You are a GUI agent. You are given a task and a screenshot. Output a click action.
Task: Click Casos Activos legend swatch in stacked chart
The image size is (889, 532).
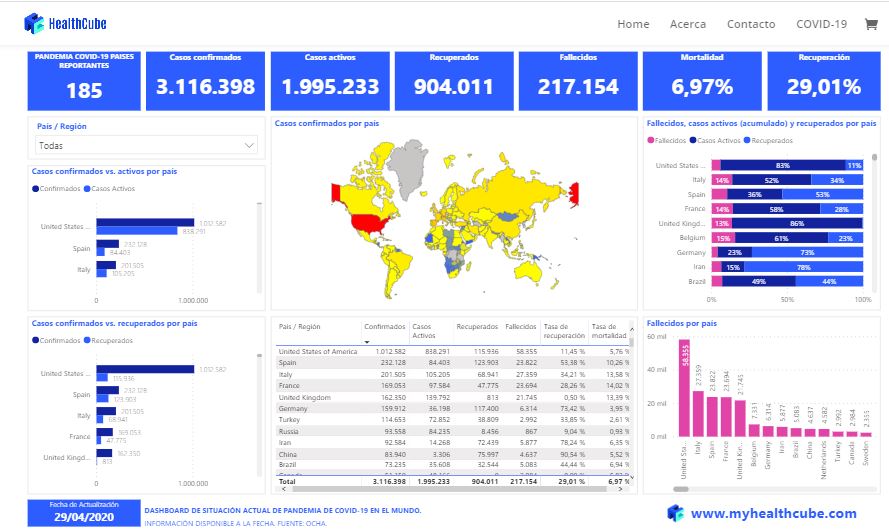(x=693, y=140)
